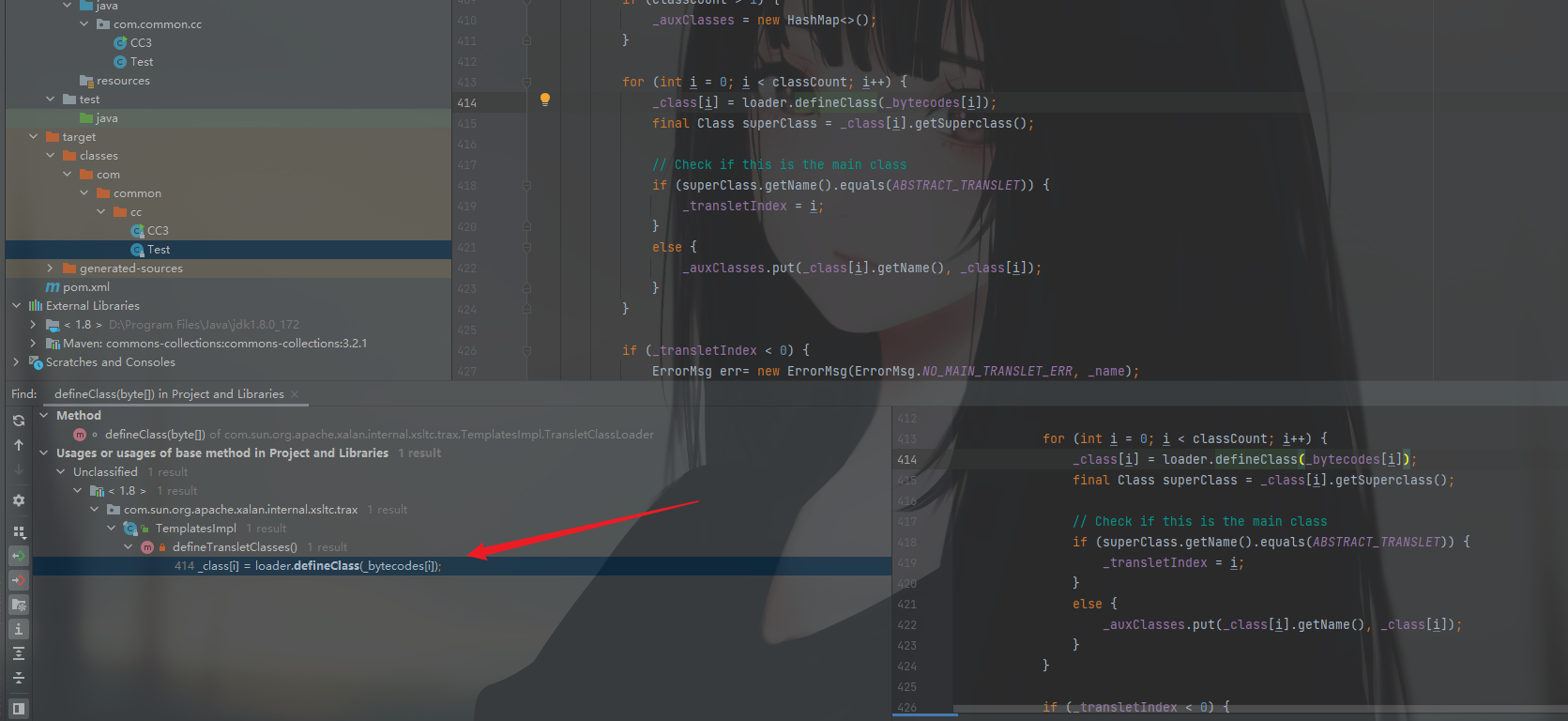Click the pom.xml Maven file icon

tap(53, 287)
